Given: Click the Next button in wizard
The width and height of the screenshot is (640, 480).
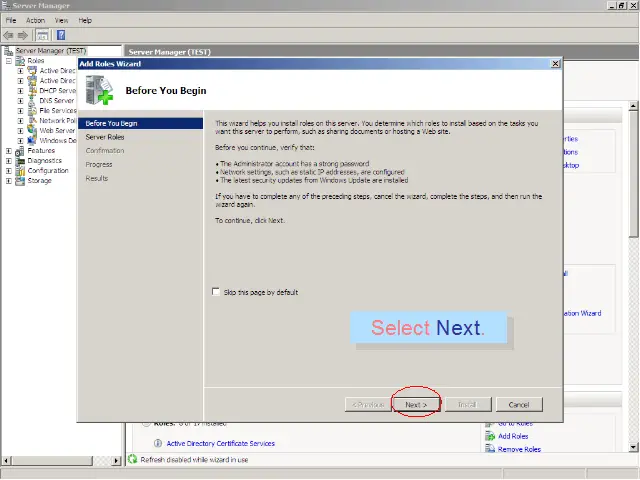Looking at the screenshot, I should point(415,405).
